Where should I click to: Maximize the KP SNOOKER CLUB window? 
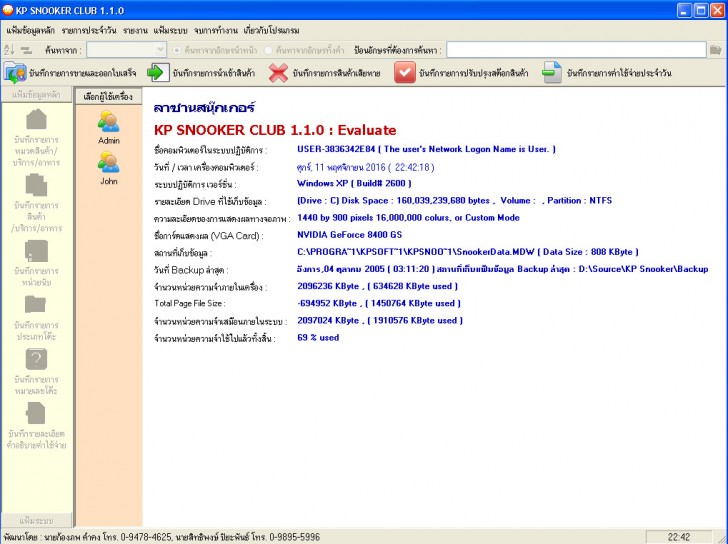pos(701,10)
